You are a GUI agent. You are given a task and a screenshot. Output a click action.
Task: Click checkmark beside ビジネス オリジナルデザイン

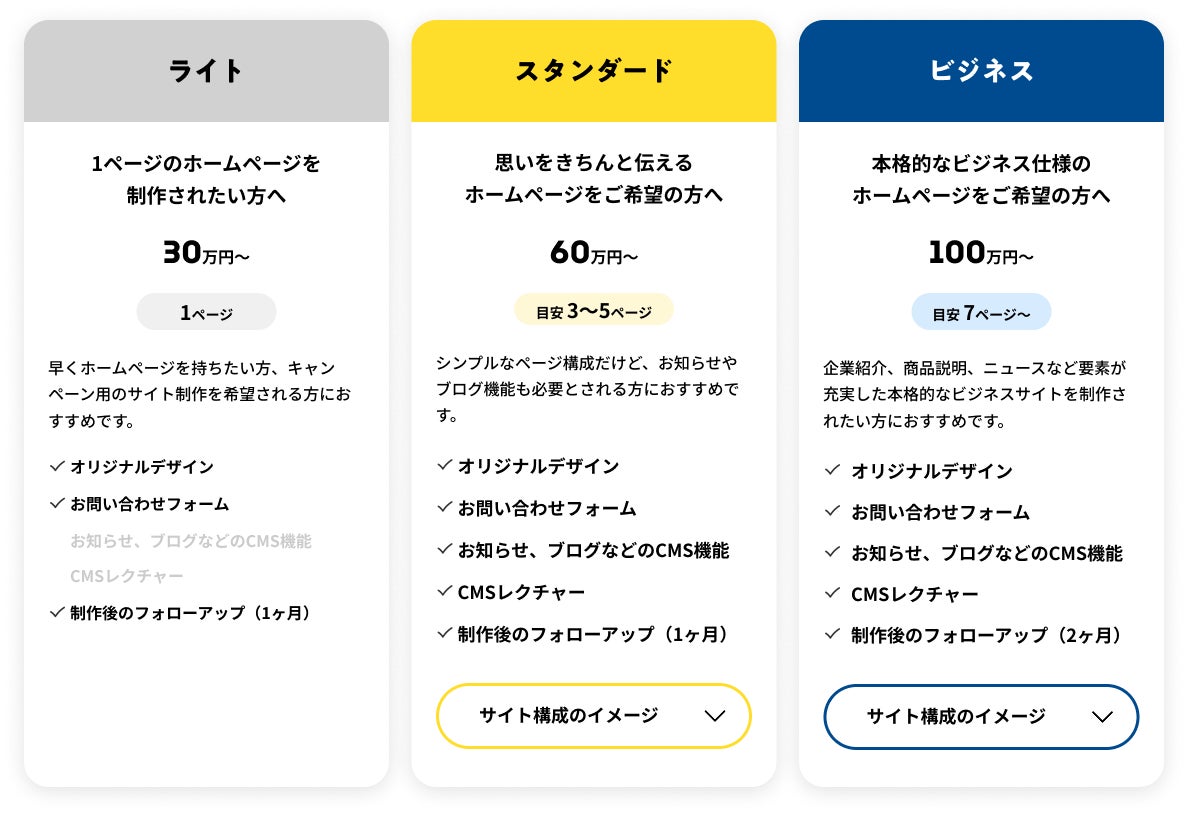coord(833,470)
